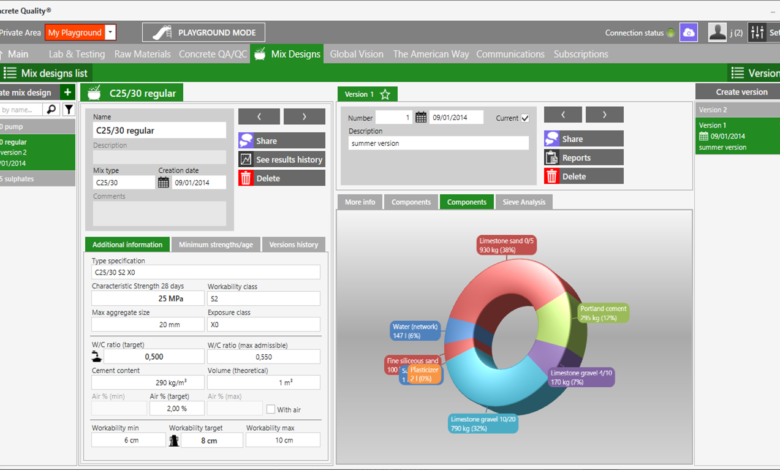
Task: Open the Subscriptions menu
Action: (581, 54)
